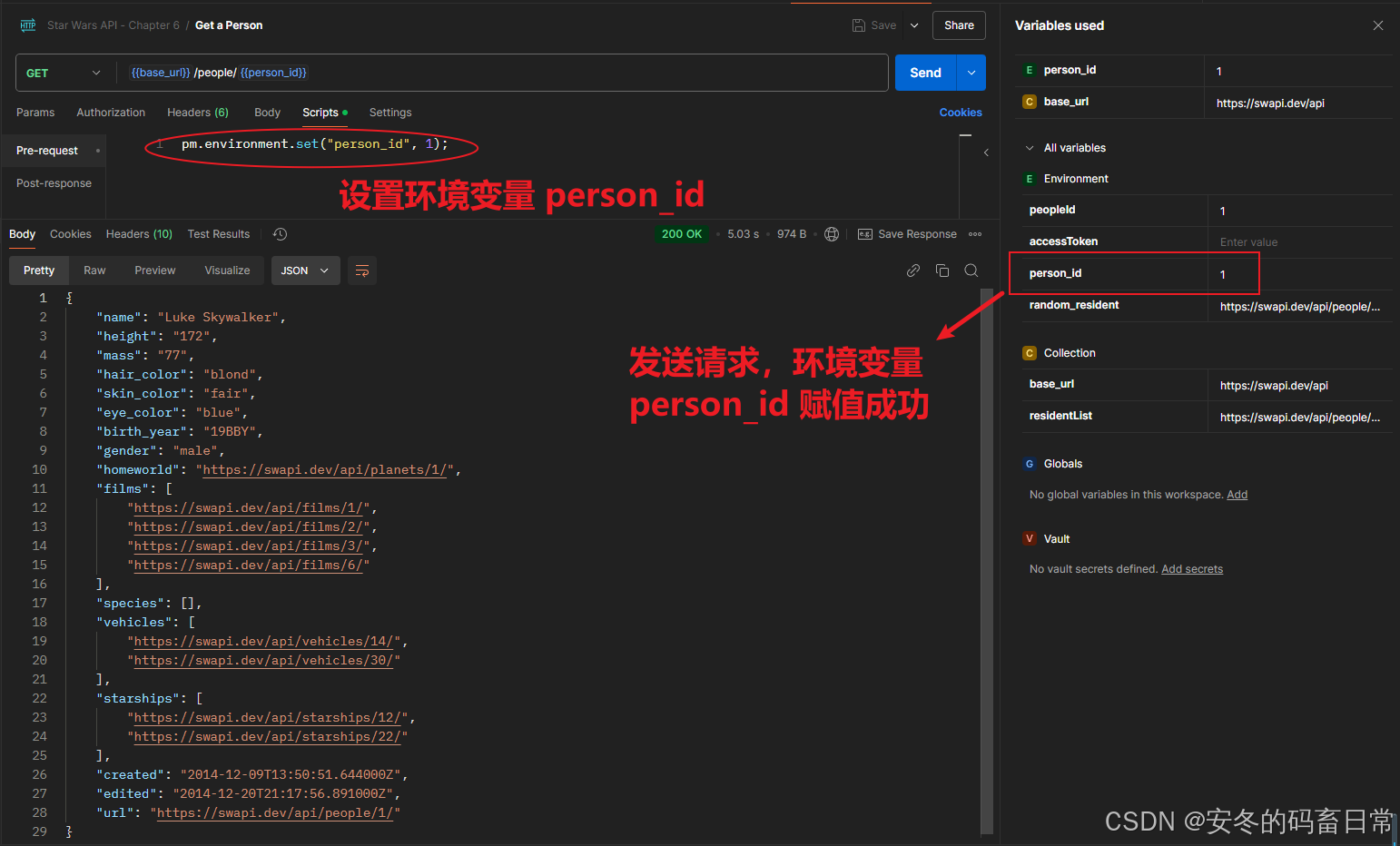This screenshot has width=1400, height=846.
Task: Toggle the wrap lines icon
Action: point(362,271)
